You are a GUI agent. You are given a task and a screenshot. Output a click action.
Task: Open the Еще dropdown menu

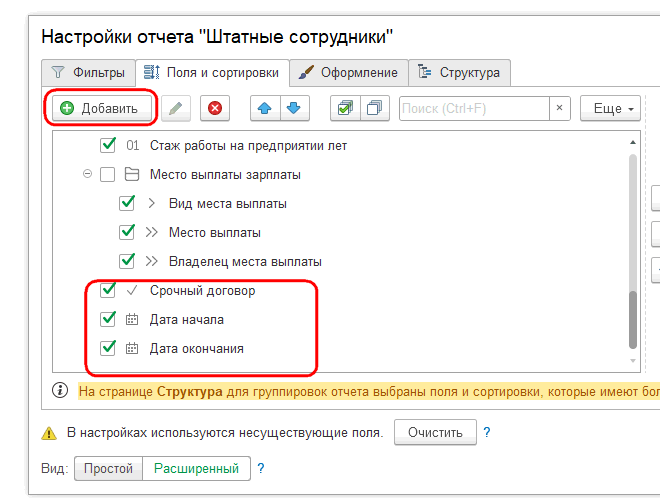click(610, 108)
